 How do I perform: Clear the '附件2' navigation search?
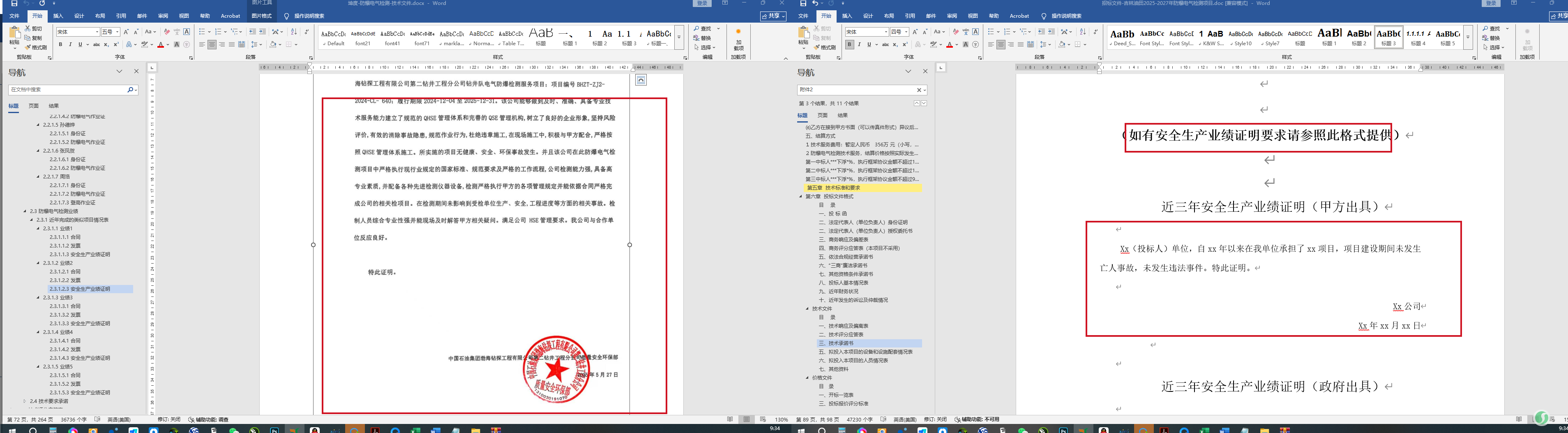(919, 90)
